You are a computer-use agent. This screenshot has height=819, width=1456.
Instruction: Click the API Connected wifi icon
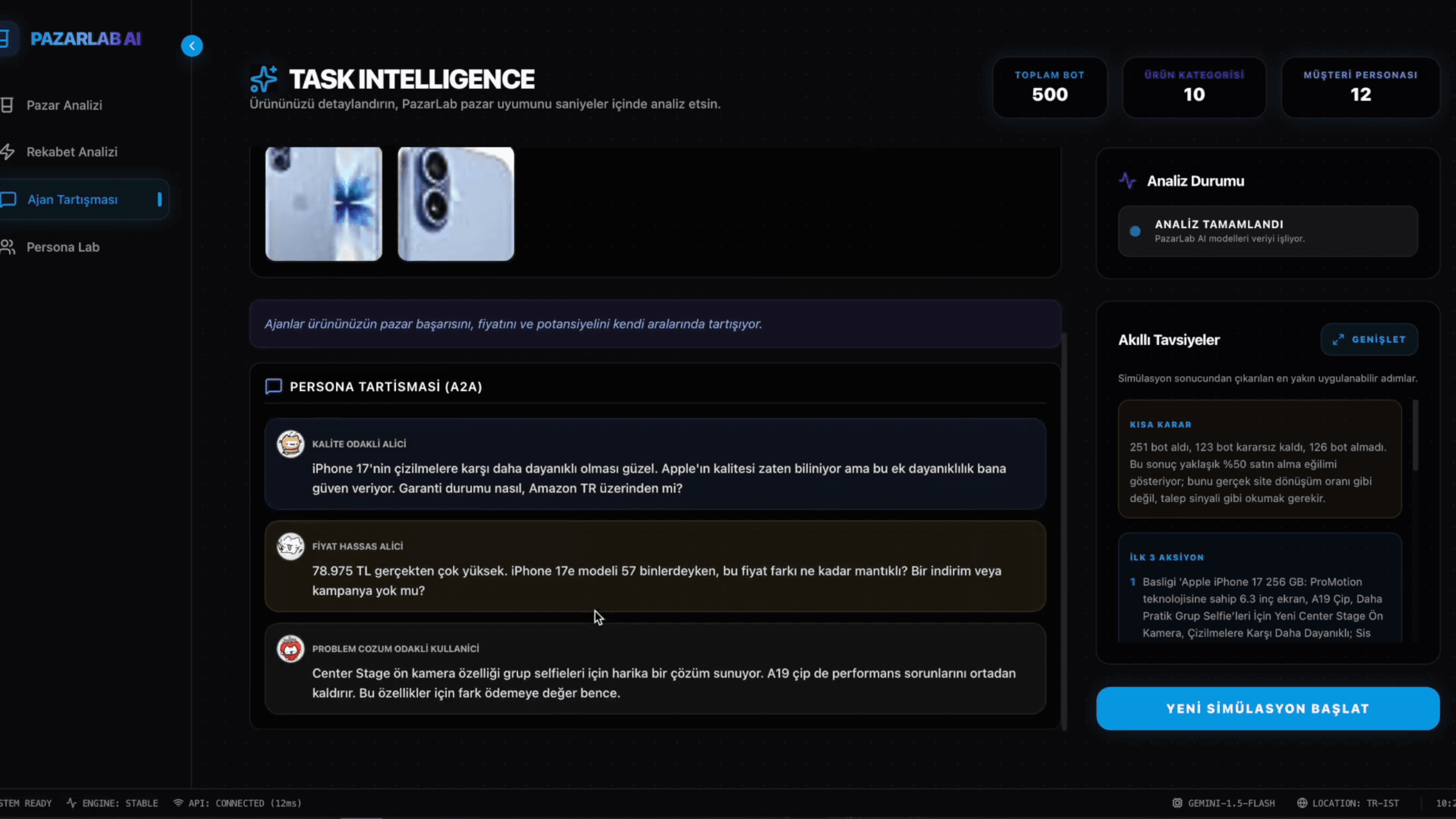(178, 803)
